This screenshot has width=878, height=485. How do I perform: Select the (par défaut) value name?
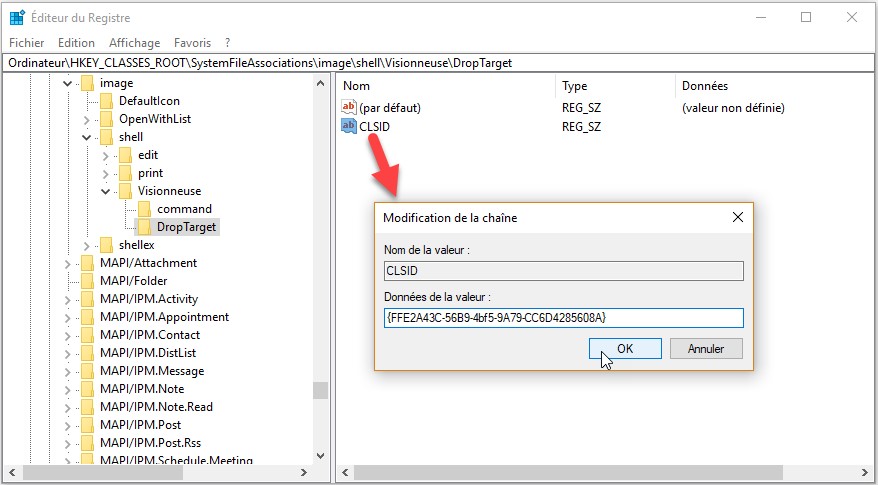(390, 107)
